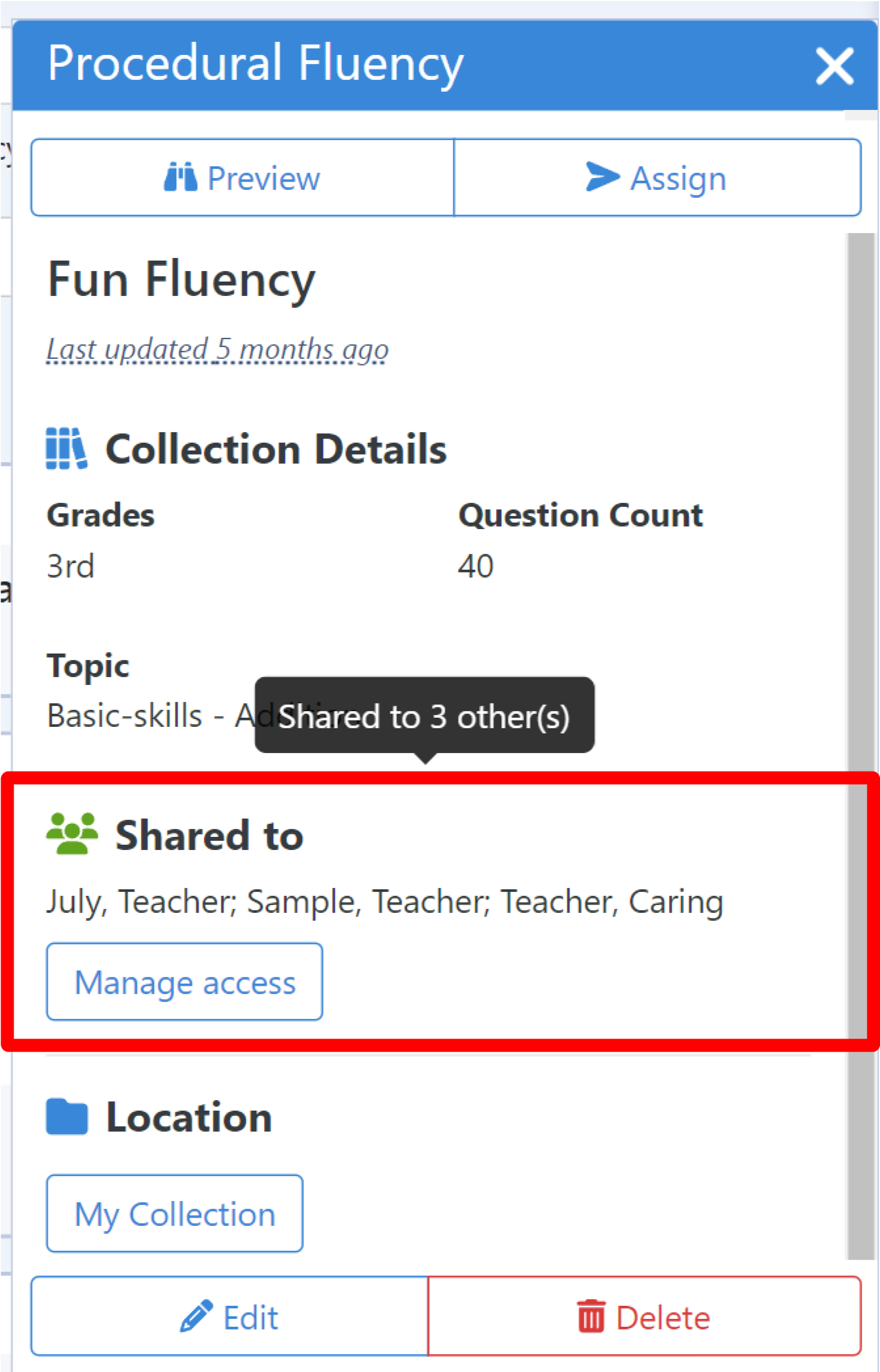
Task: Click the pencil Edit icon
Action: (197, 1316)
